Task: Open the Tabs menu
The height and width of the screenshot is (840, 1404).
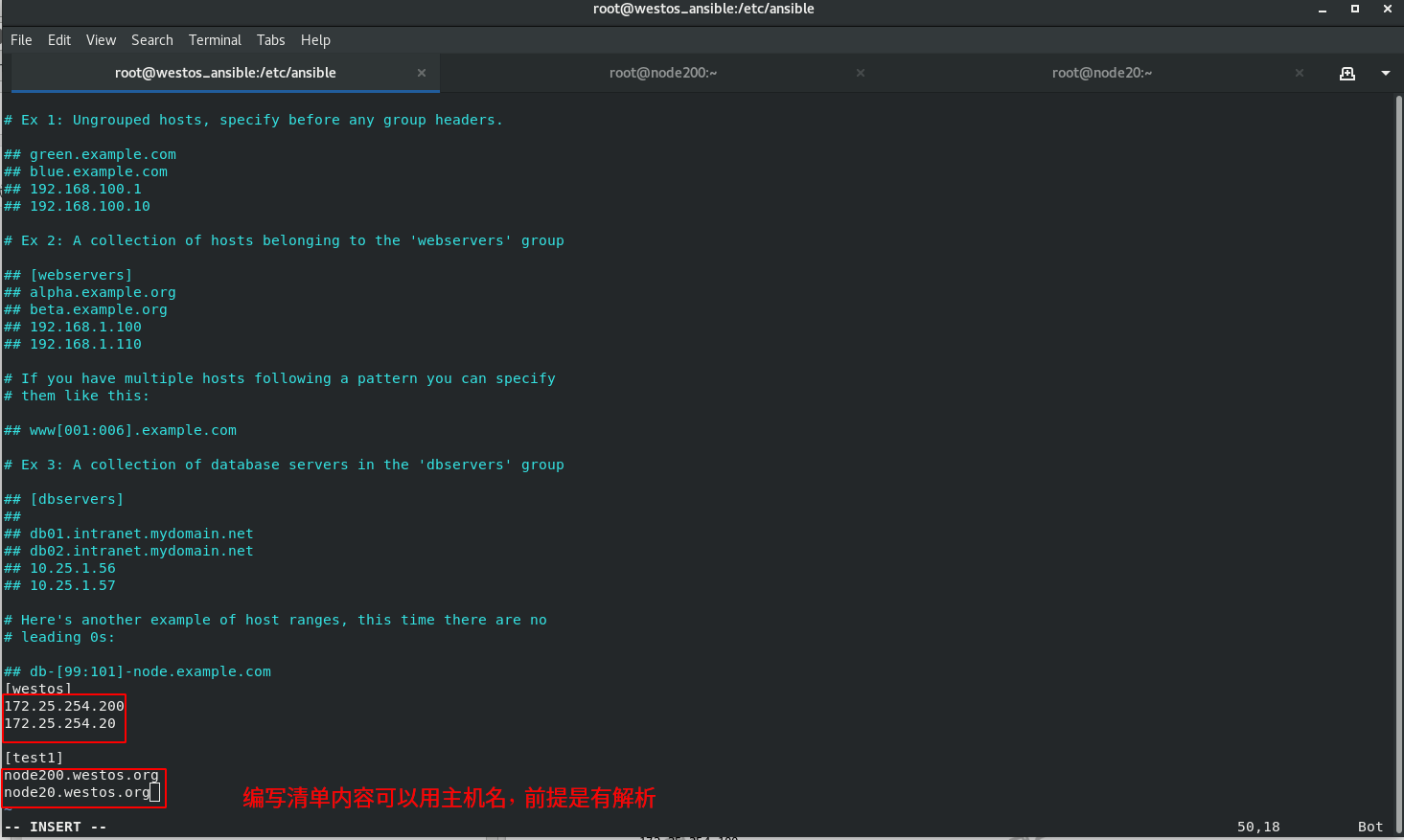Action: [271, 40]
